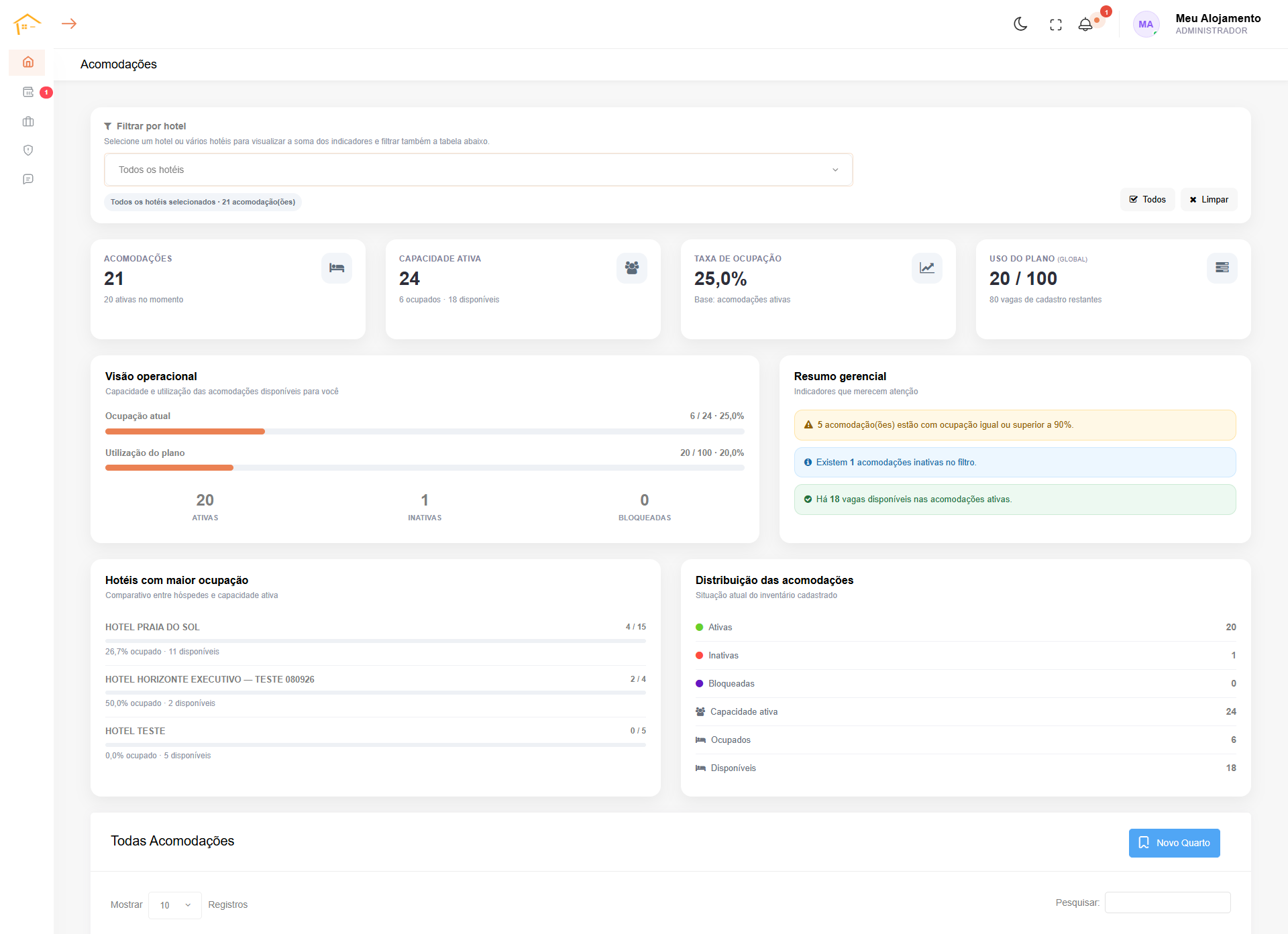Open the calendar sidebar icon with badge
Screen dimensions: 1288x934
tap(28, 93)
